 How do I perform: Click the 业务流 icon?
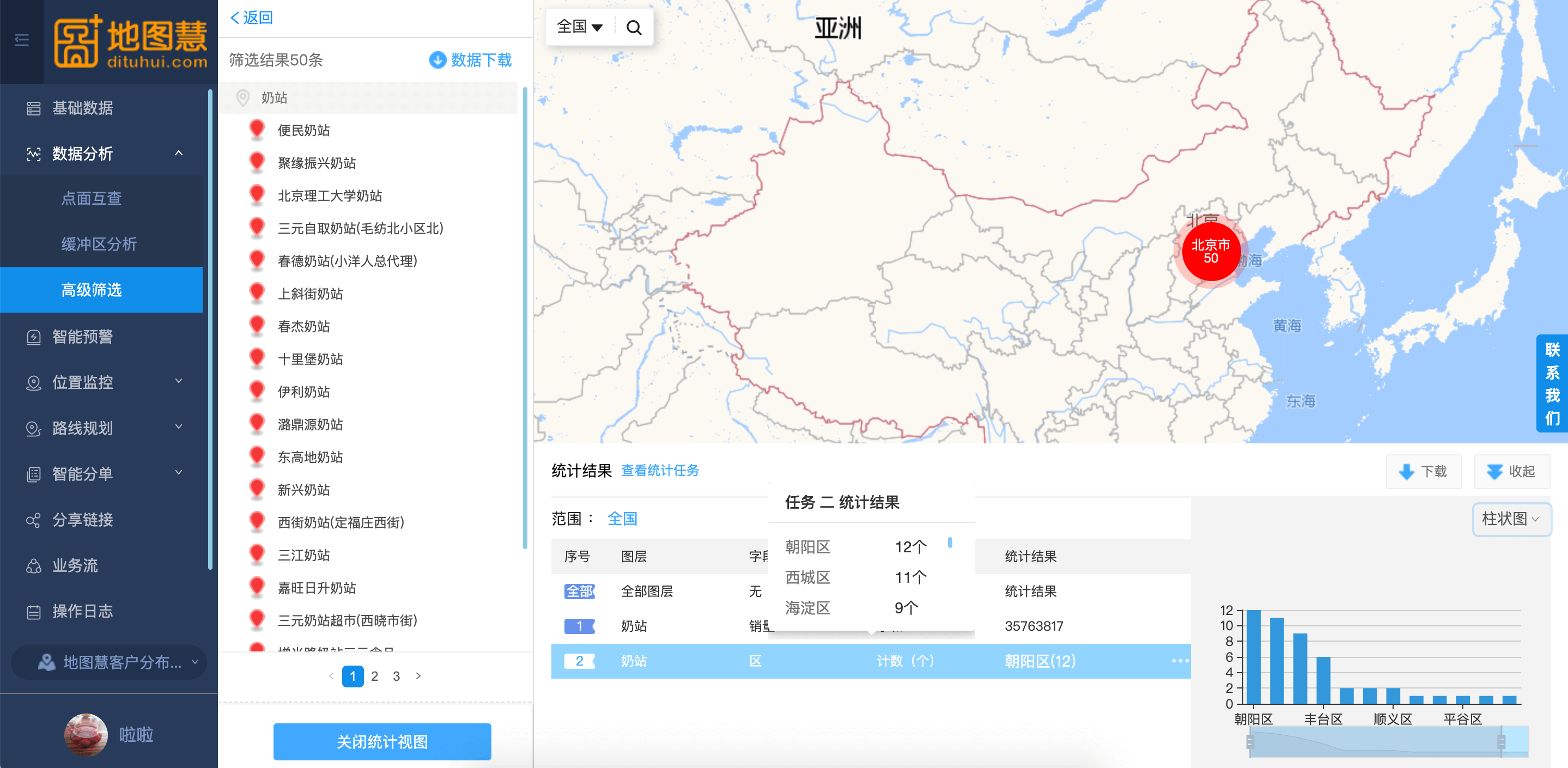[33, 566]
